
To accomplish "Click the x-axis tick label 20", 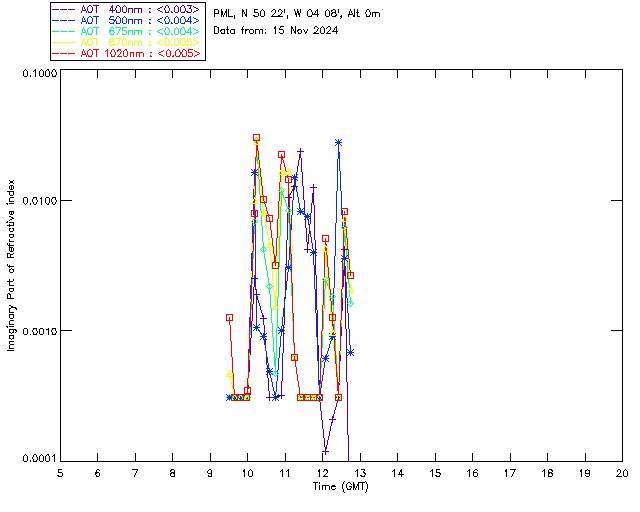I will click(x=622, y=473).
